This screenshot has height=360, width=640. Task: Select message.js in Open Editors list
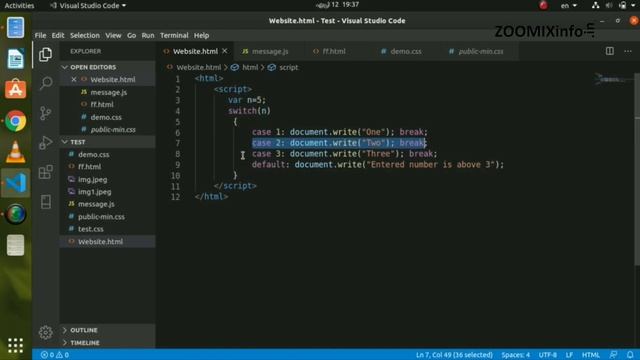coord(109,92)
